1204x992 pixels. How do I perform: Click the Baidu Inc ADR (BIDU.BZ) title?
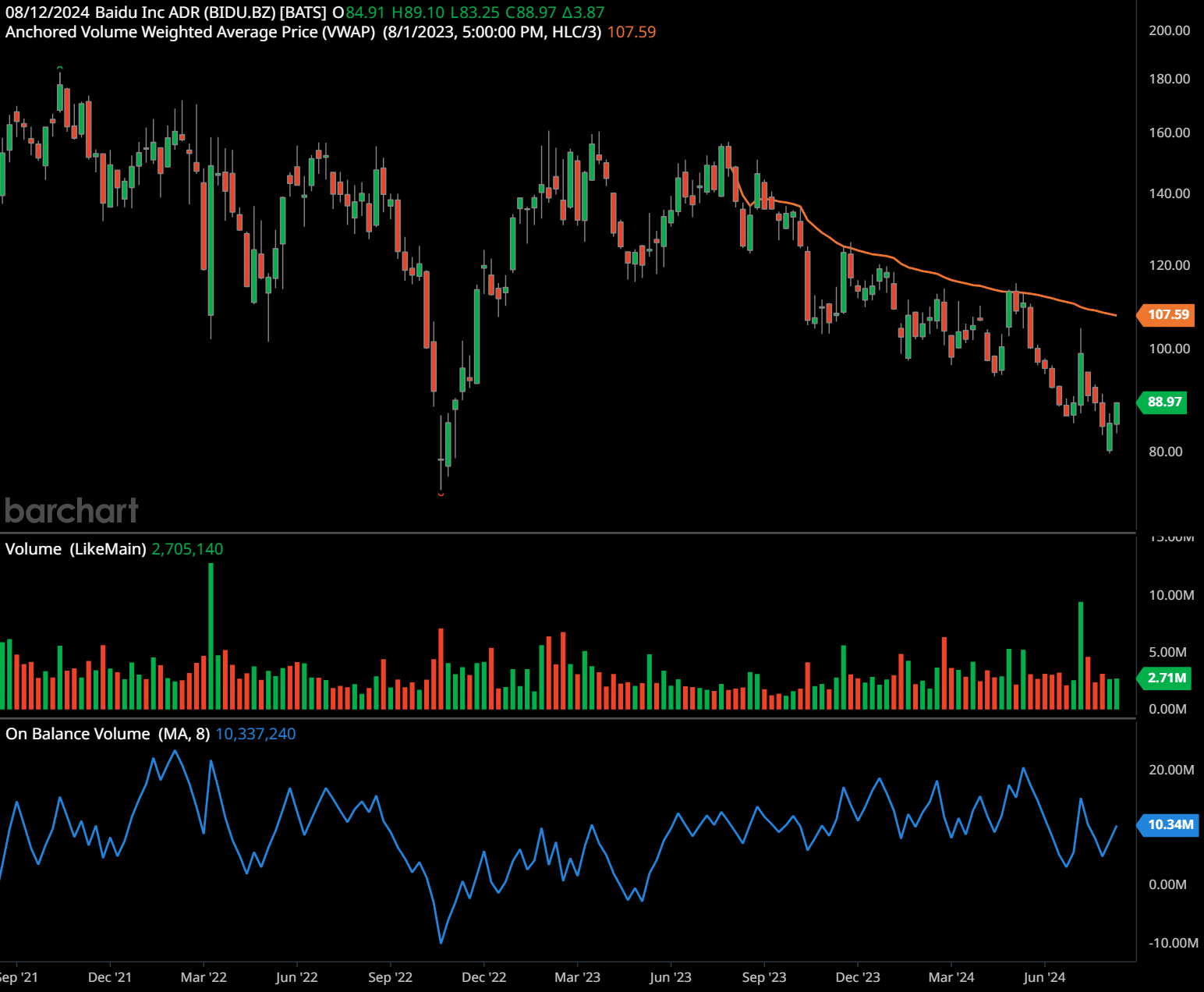[186, 12]
